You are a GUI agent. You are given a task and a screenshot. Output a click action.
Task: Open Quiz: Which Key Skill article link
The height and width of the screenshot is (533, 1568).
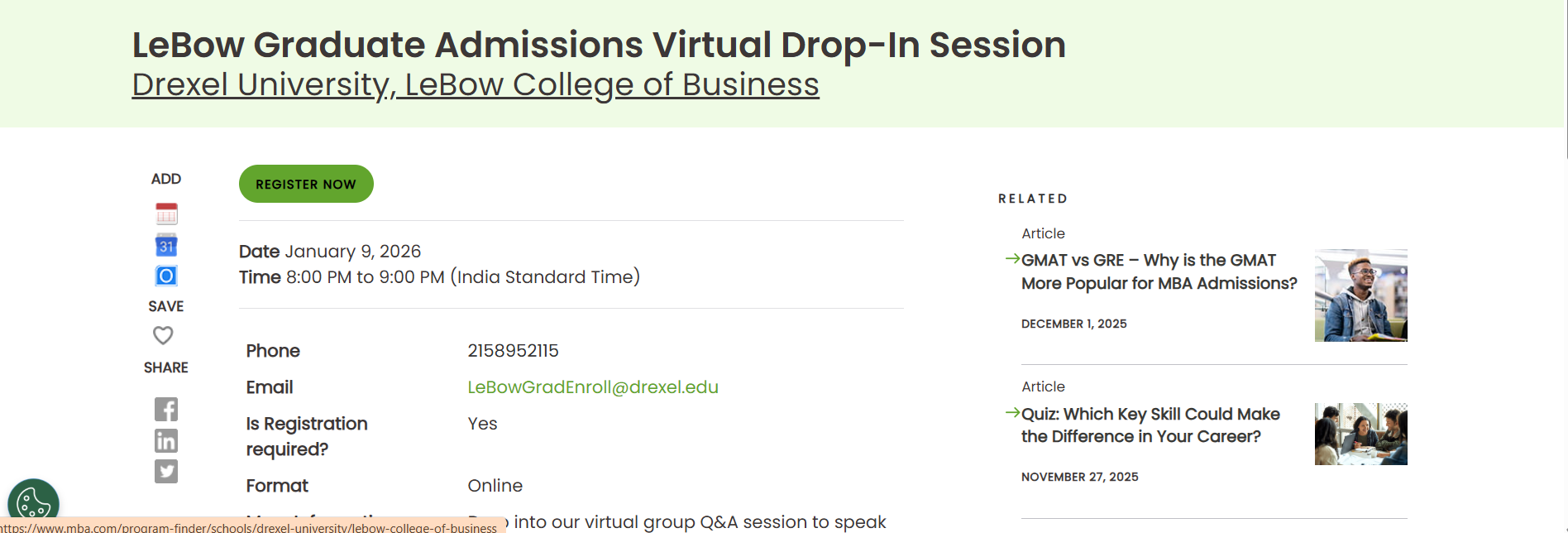[1150, 425]
